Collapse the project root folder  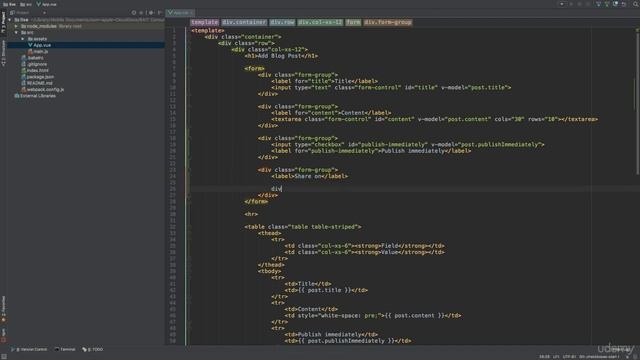pyautogui.click(x=10, y=20)
